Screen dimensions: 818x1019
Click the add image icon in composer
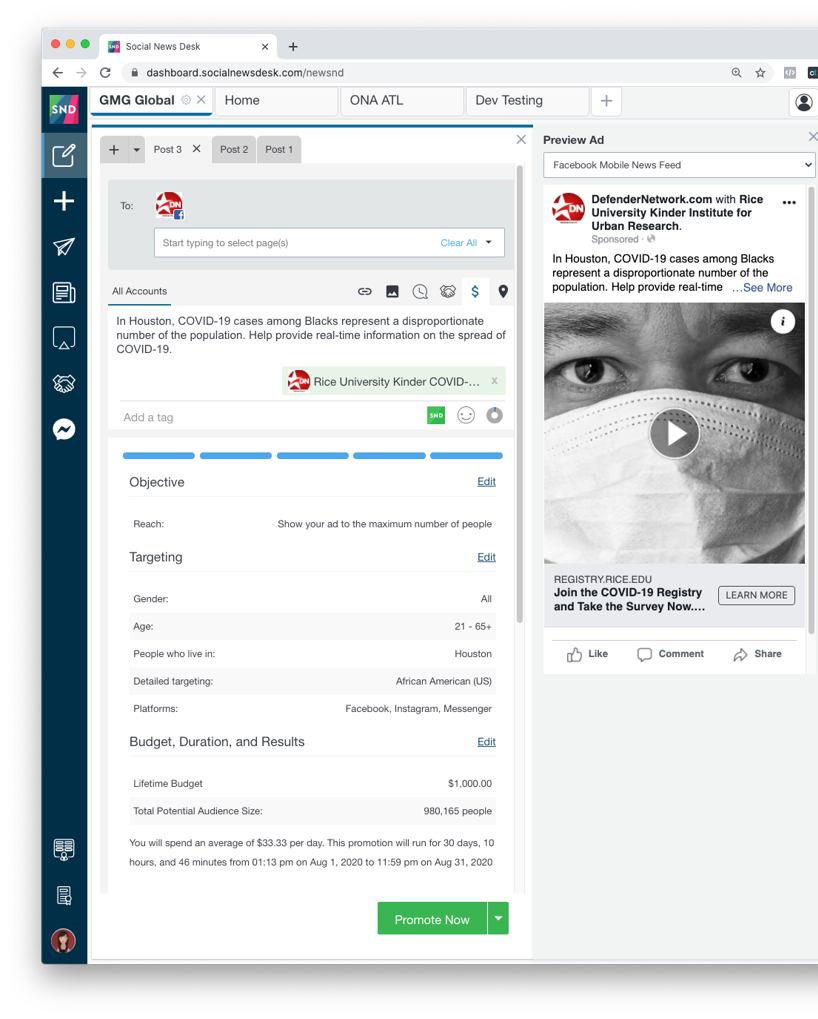(392, 292)
